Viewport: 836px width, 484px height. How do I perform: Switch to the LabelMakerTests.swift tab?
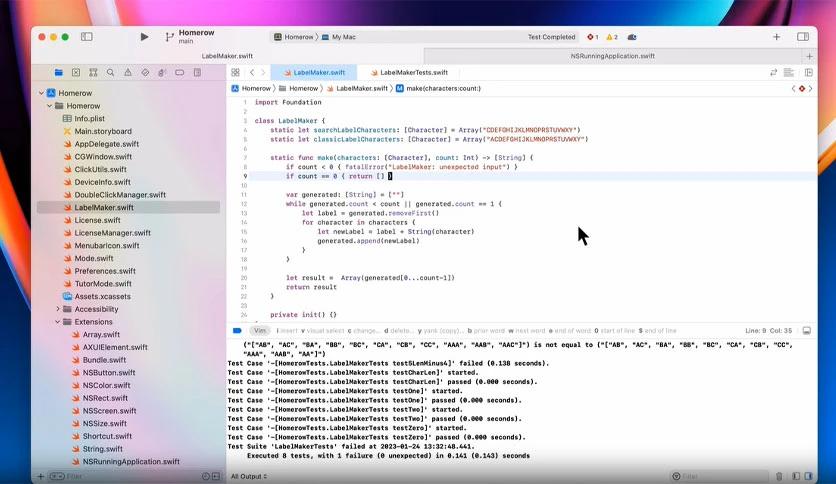(x=413, y=73)
